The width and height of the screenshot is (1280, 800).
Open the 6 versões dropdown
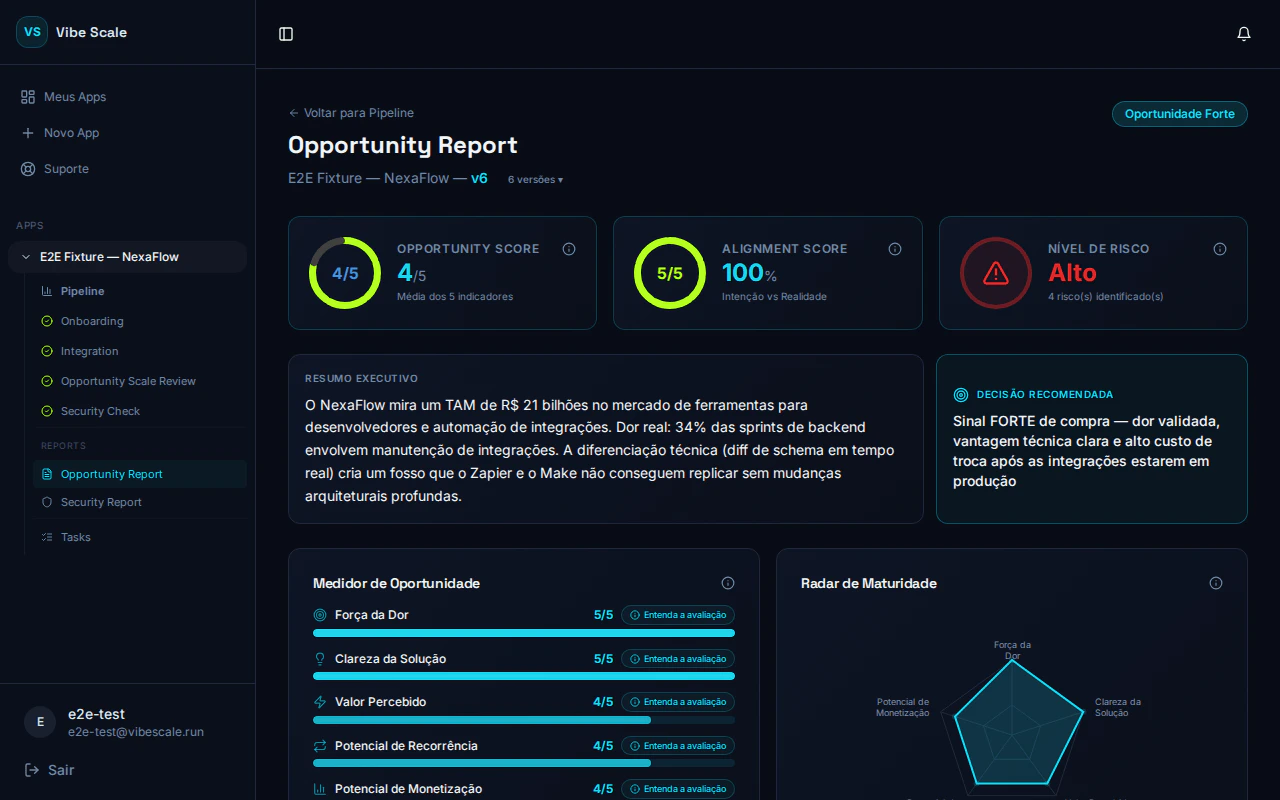(535, 179)
